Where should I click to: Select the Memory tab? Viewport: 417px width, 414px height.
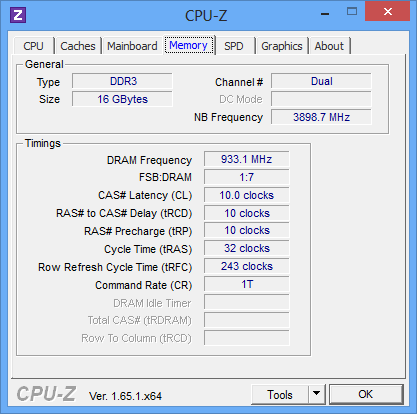click(x=189, y=45)
